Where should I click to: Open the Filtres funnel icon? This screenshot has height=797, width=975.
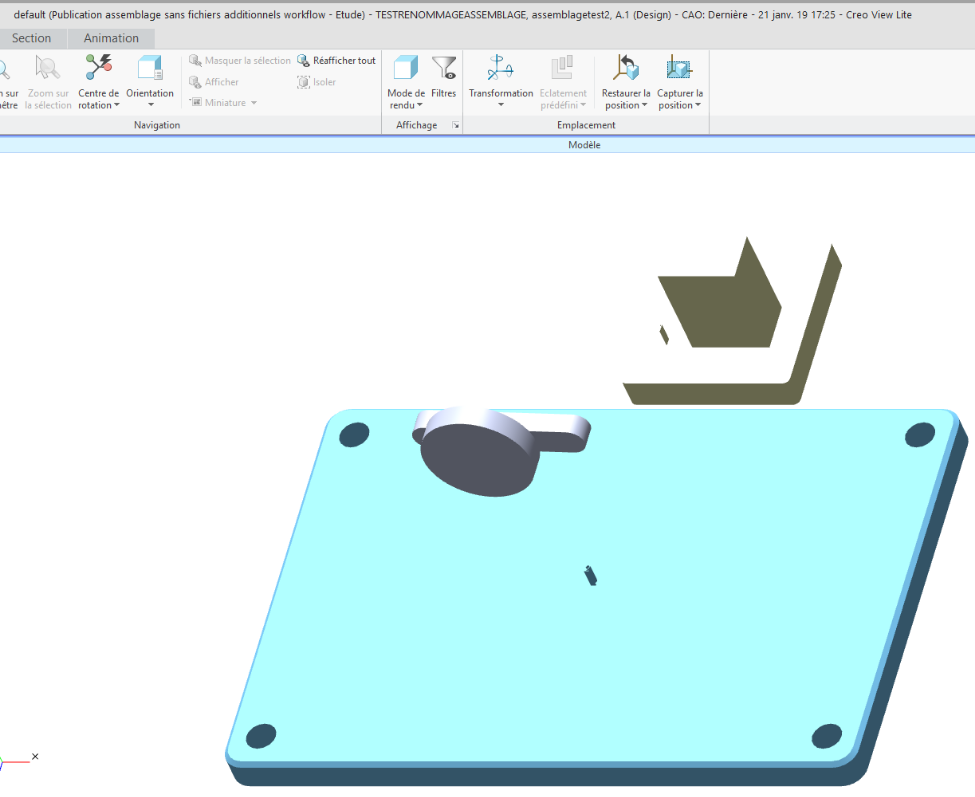(x=444, y=67)
